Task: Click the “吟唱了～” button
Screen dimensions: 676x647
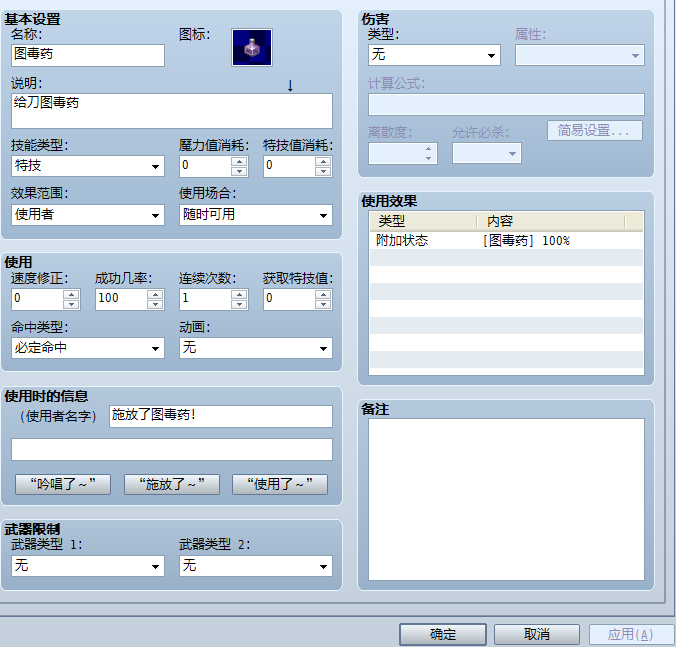Action: pyautogui.click(x=63, y=484)
